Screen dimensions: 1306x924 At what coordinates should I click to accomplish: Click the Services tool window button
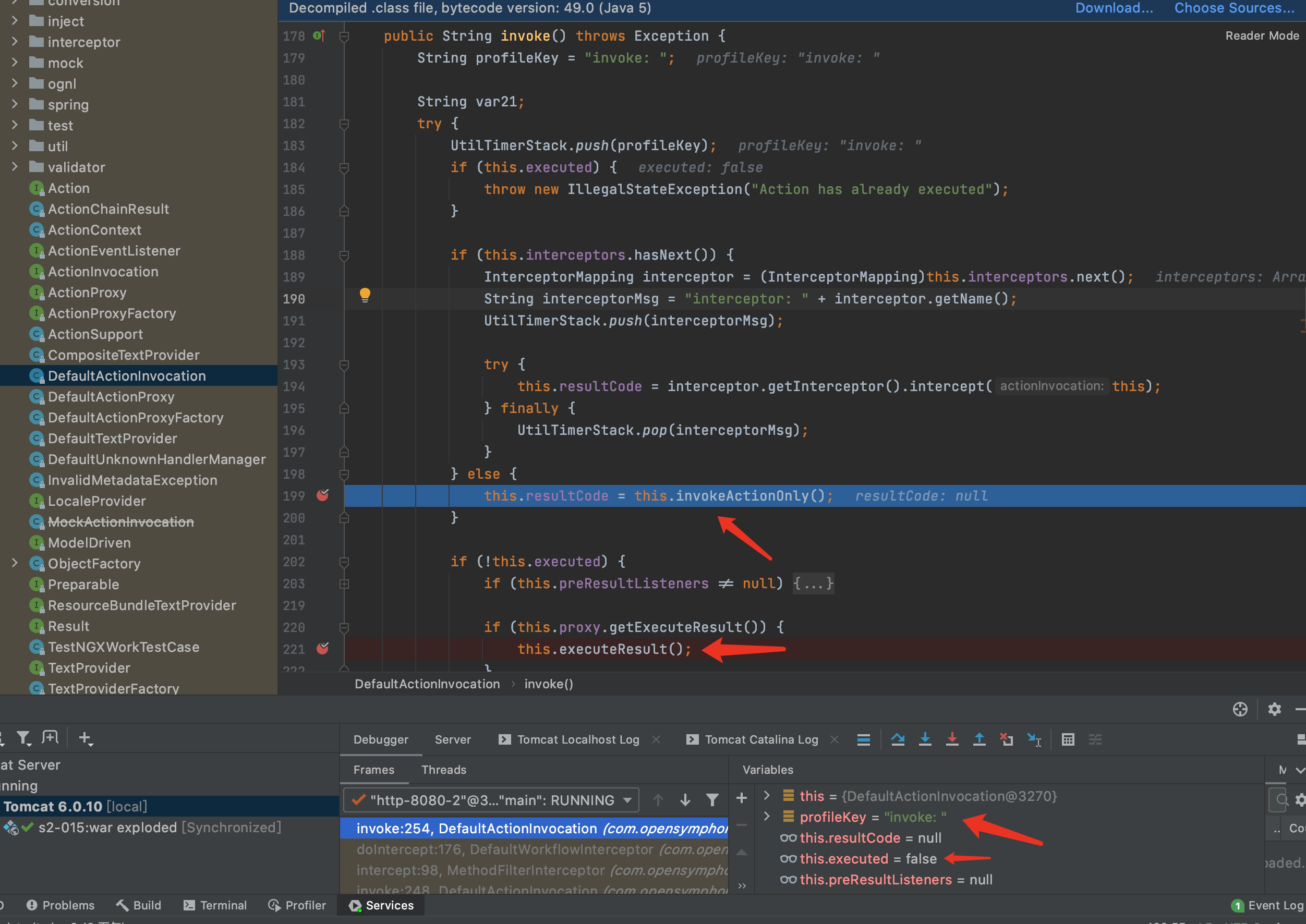coord(381,905)
